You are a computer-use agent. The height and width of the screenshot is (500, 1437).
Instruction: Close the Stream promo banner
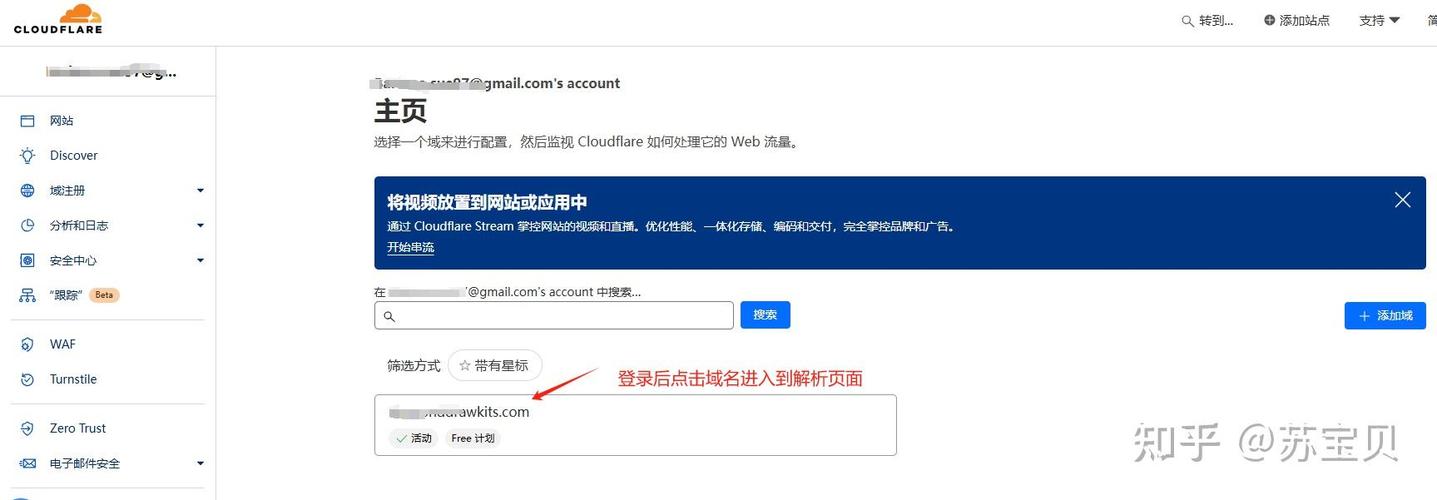[1403, 200]
